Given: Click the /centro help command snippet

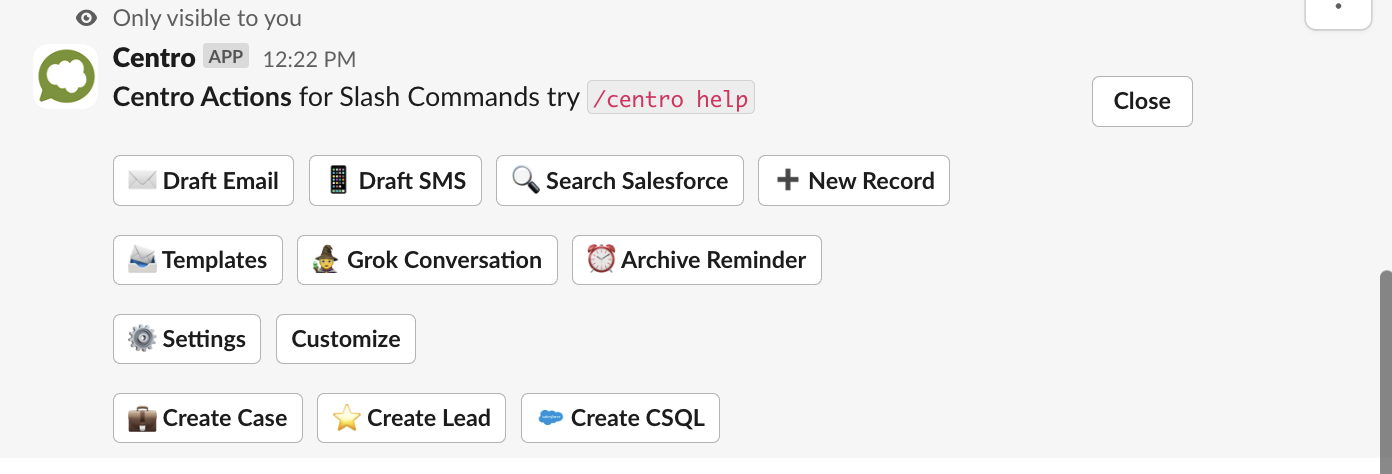Looking at the screenshot, I should 670,98.
